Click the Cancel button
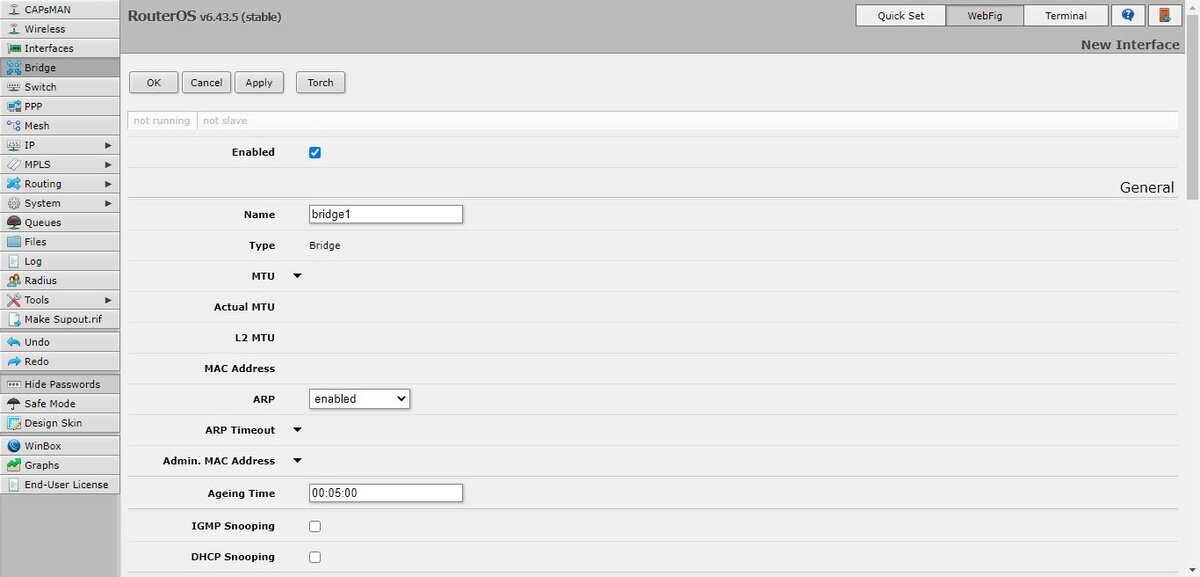Image resolution: width=1200 pixels, height=577 pixels. click(x=207, y=83)
